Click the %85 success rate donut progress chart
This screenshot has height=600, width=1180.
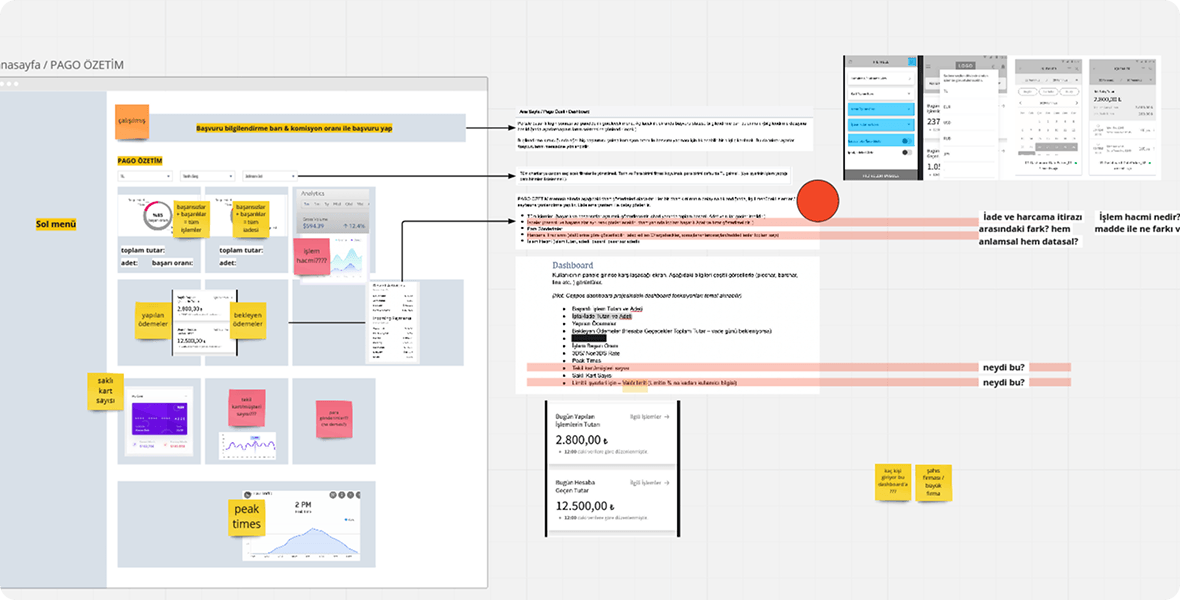[x=157, y=215]
